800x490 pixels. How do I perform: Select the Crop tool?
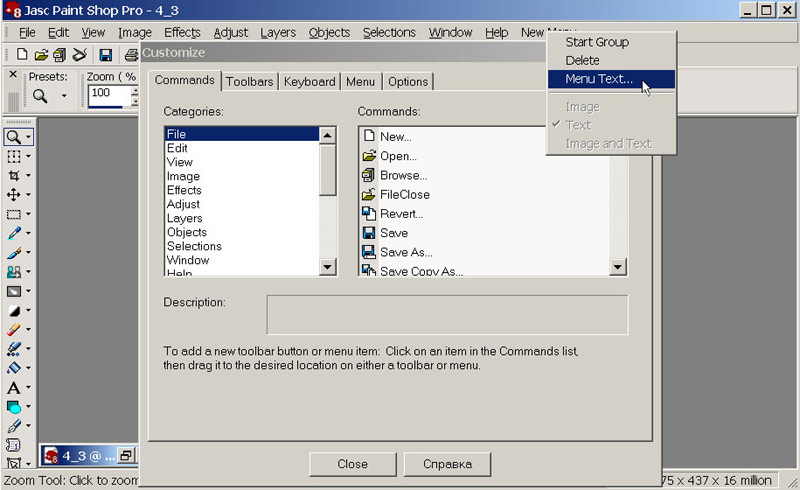point(13,175)
